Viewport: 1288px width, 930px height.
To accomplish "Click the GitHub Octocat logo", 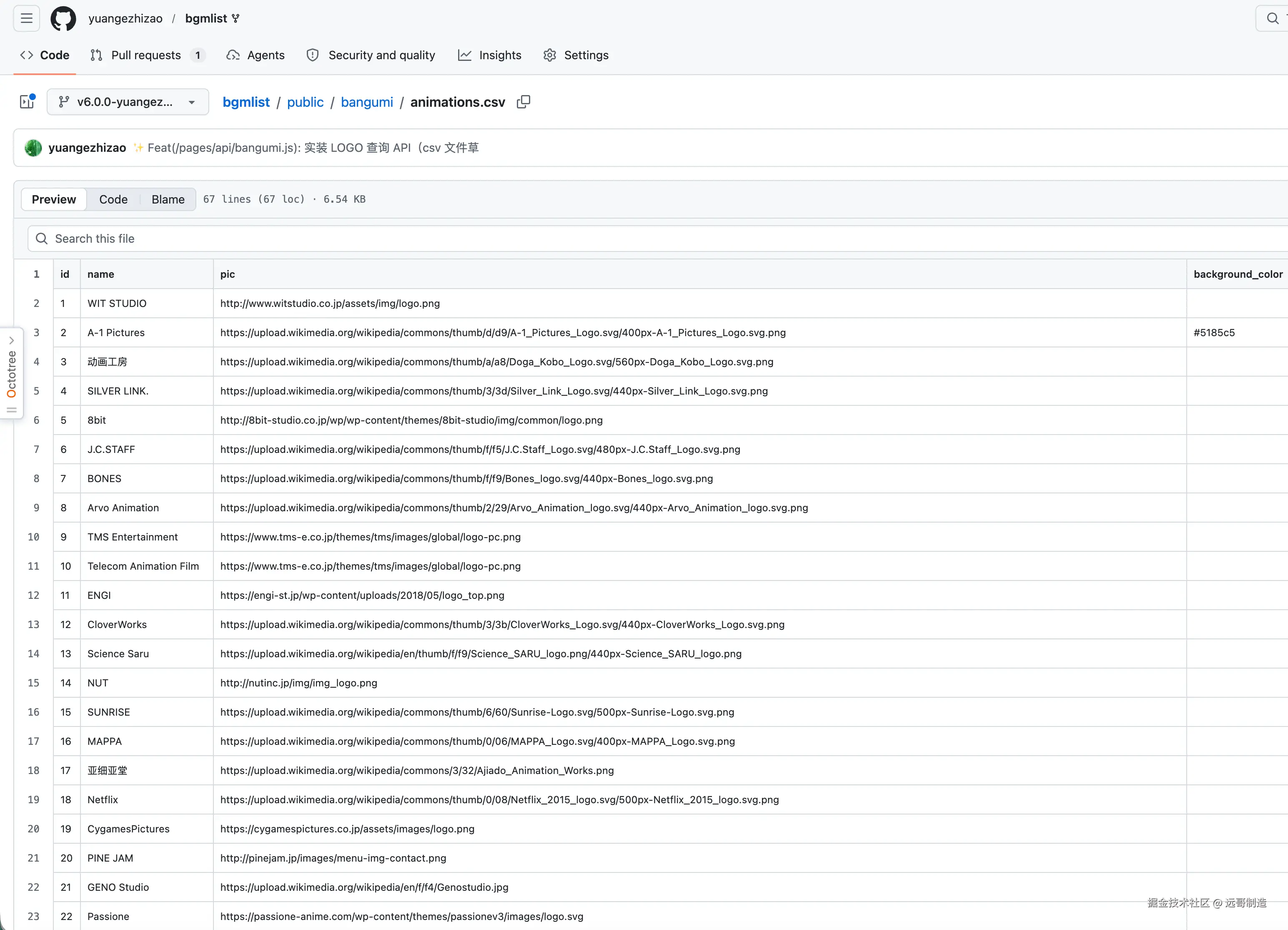I will [x=63, y=19].
